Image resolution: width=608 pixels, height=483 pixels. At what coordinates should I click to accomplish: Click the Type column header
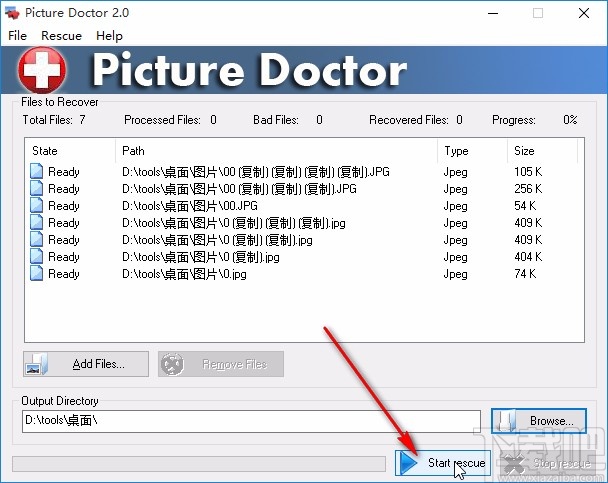(x=472, y=151)
